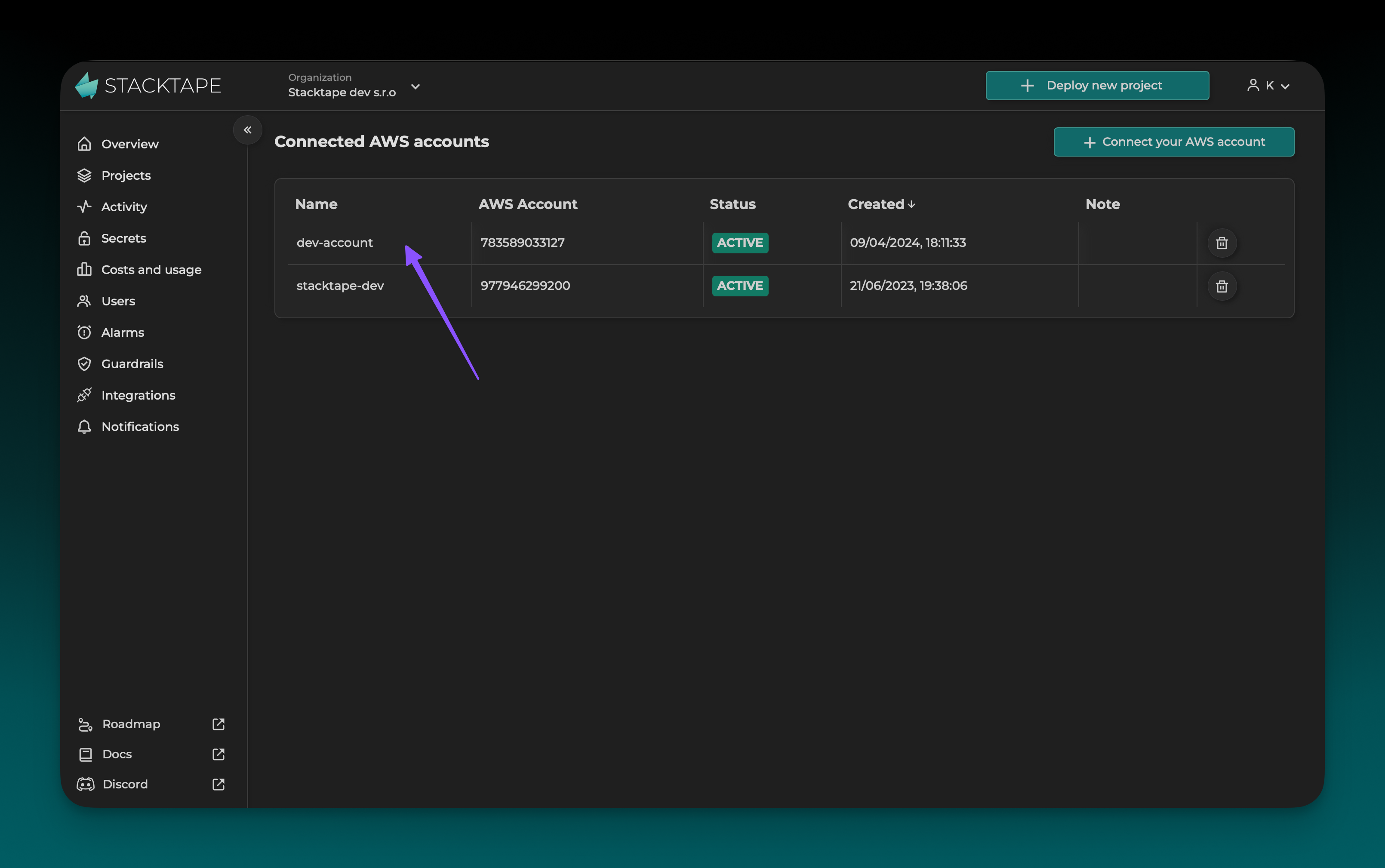Image resolution: width=1385 pixels, height=868 pixels.
Task: Click the Alarms clock icon
Action: pos(84,332)
